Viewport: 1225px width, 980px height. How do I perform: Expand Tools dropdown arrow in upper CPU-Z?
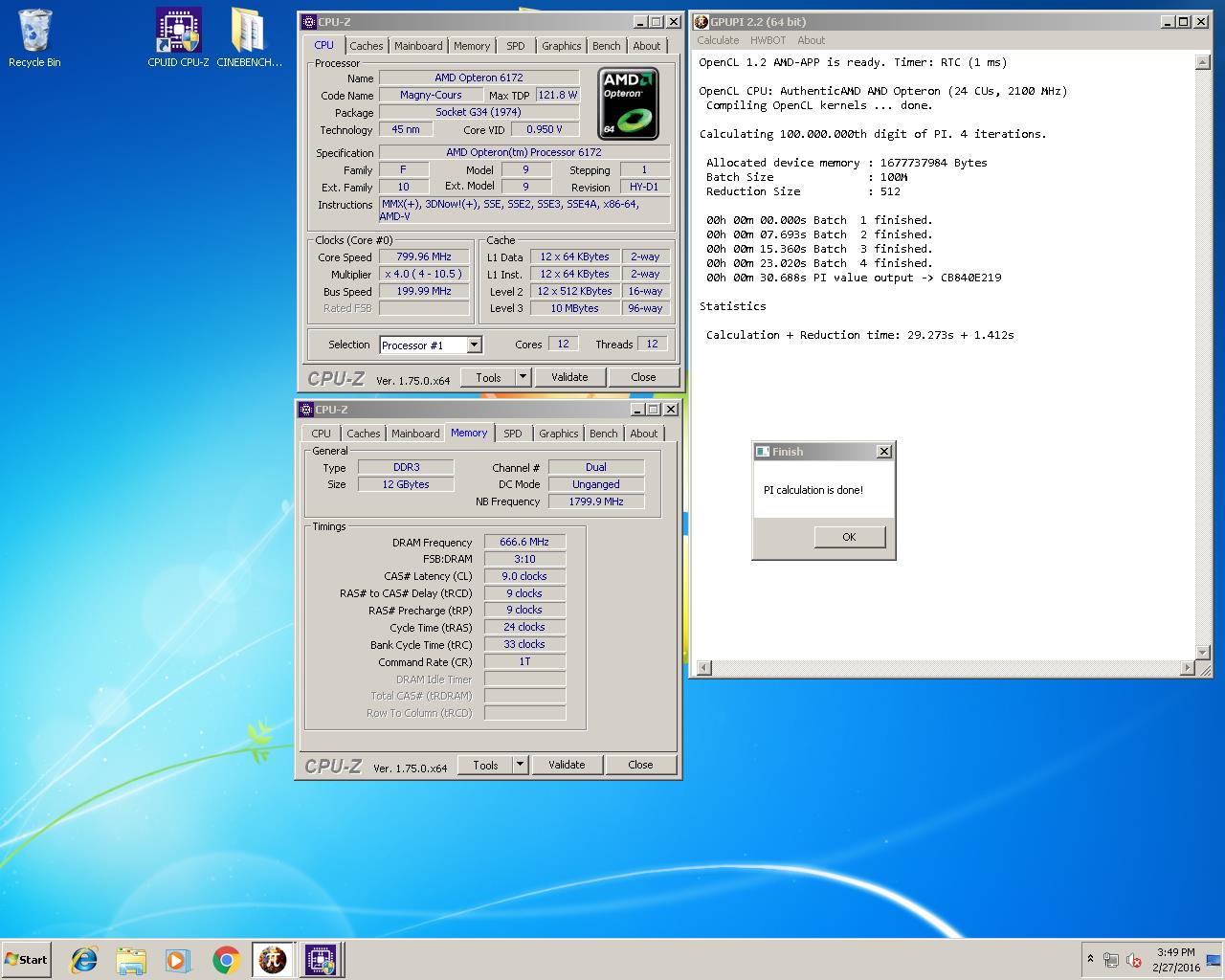pos(523,377)
